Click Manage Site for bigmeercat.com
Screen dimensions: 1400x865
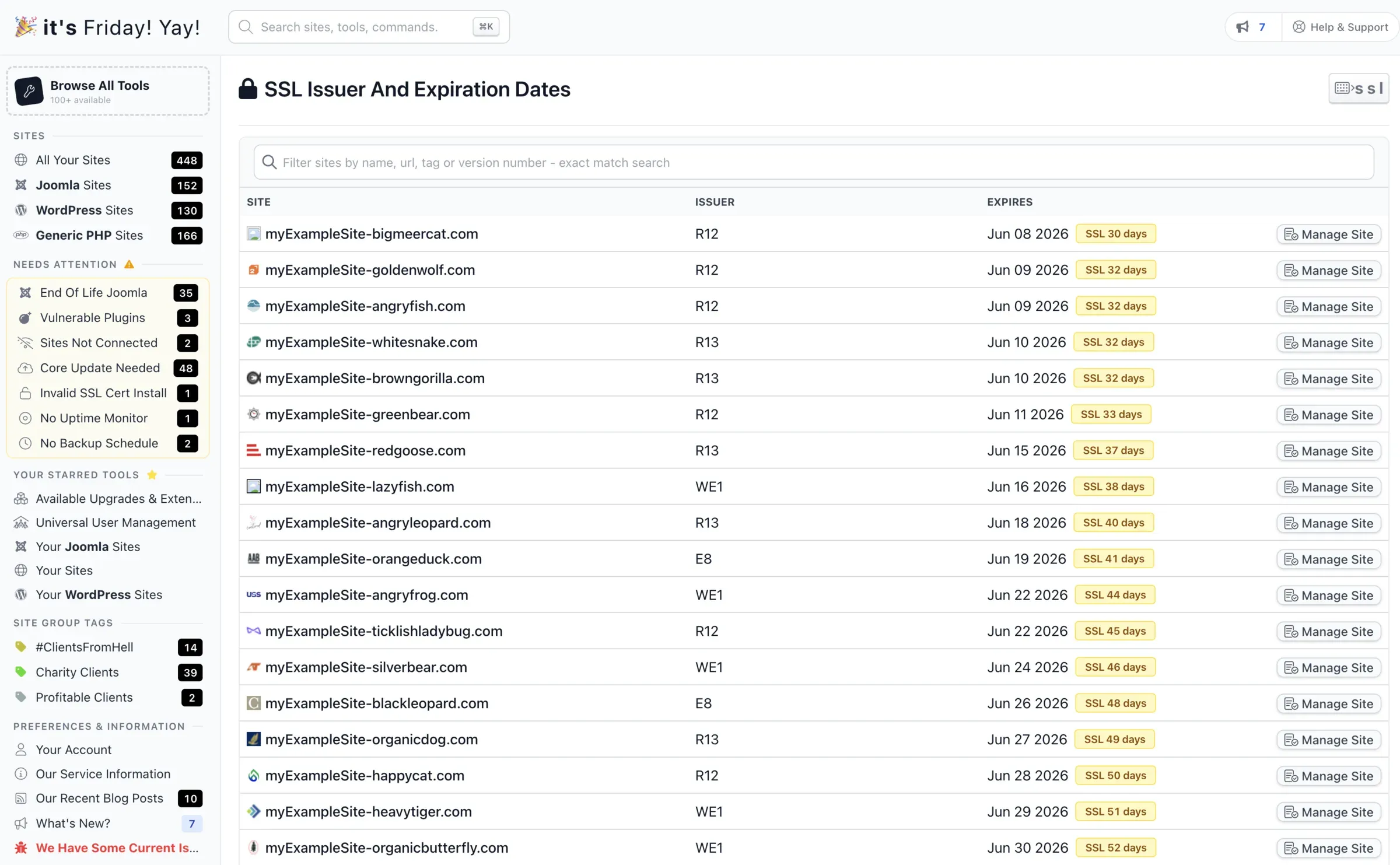pos(1329,234)
